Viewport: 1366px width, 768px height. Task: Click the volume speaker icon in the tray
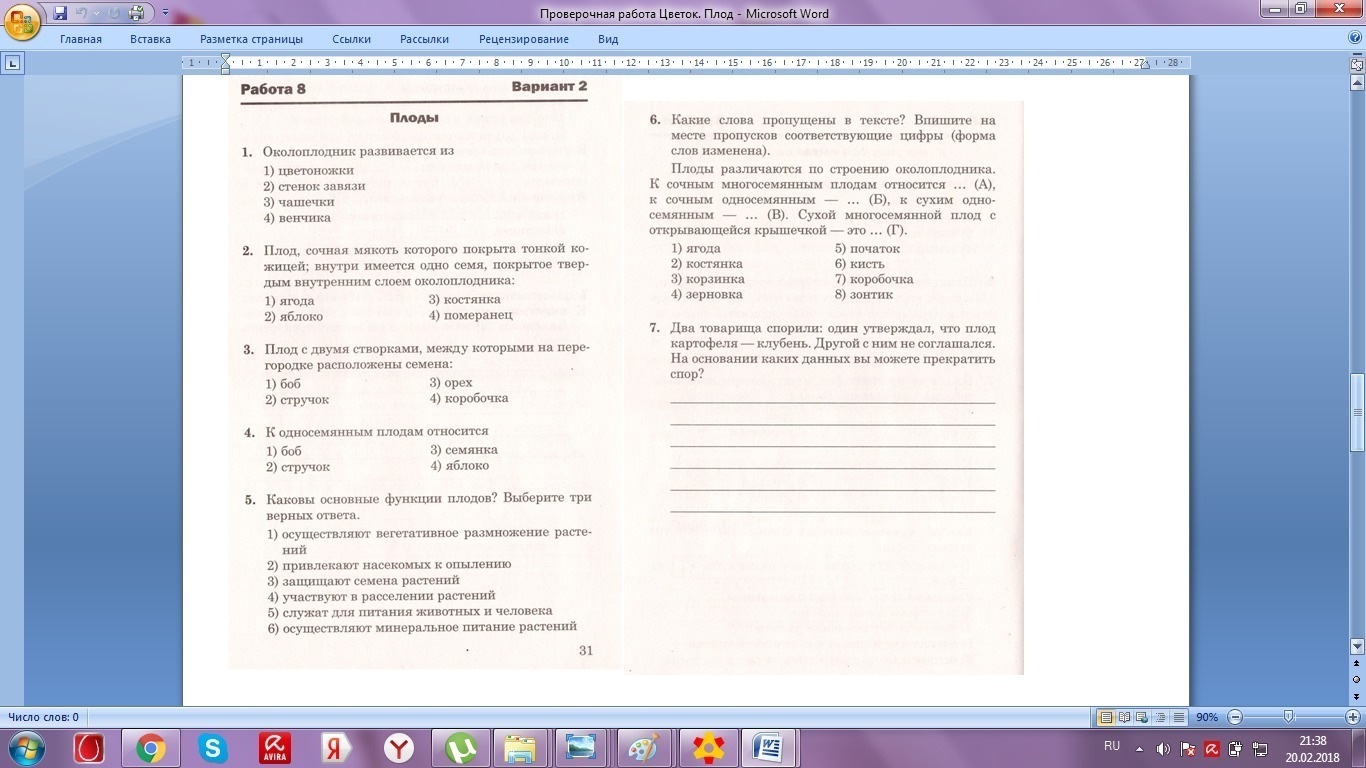pos(1163,748)
